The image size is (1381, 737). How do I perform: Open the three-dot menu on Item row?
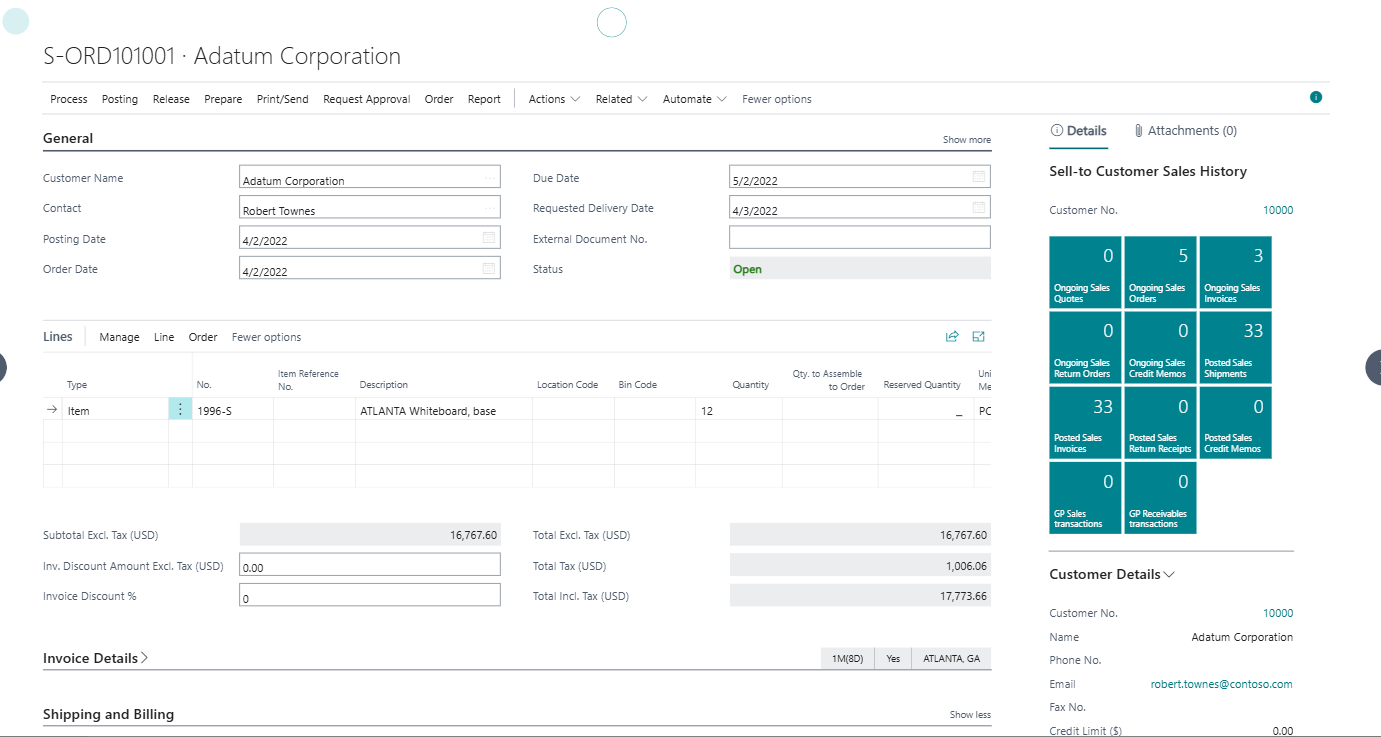pyautogui.click(x=180, y=409)
